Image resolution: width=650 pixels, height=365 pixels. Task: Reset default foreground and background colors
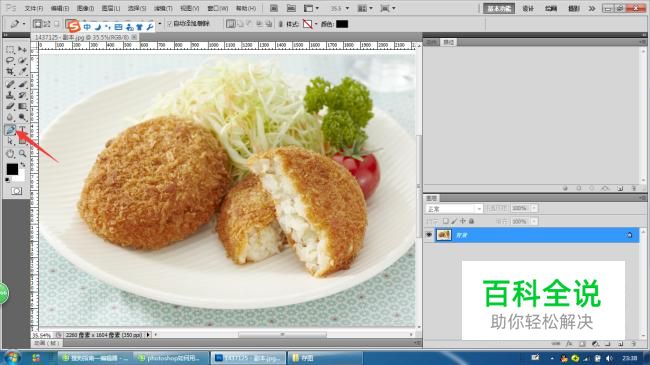click(8, 180)
